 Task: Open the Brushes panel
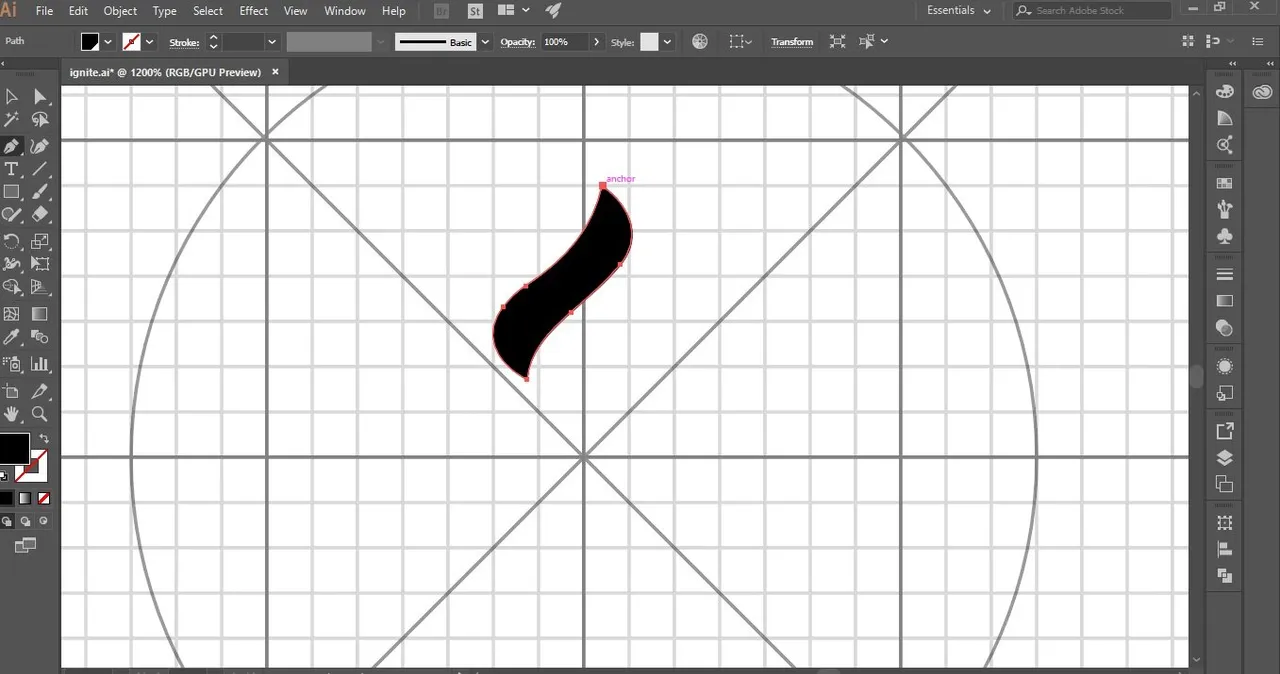pyautogui.click(x=1224, y=210)
